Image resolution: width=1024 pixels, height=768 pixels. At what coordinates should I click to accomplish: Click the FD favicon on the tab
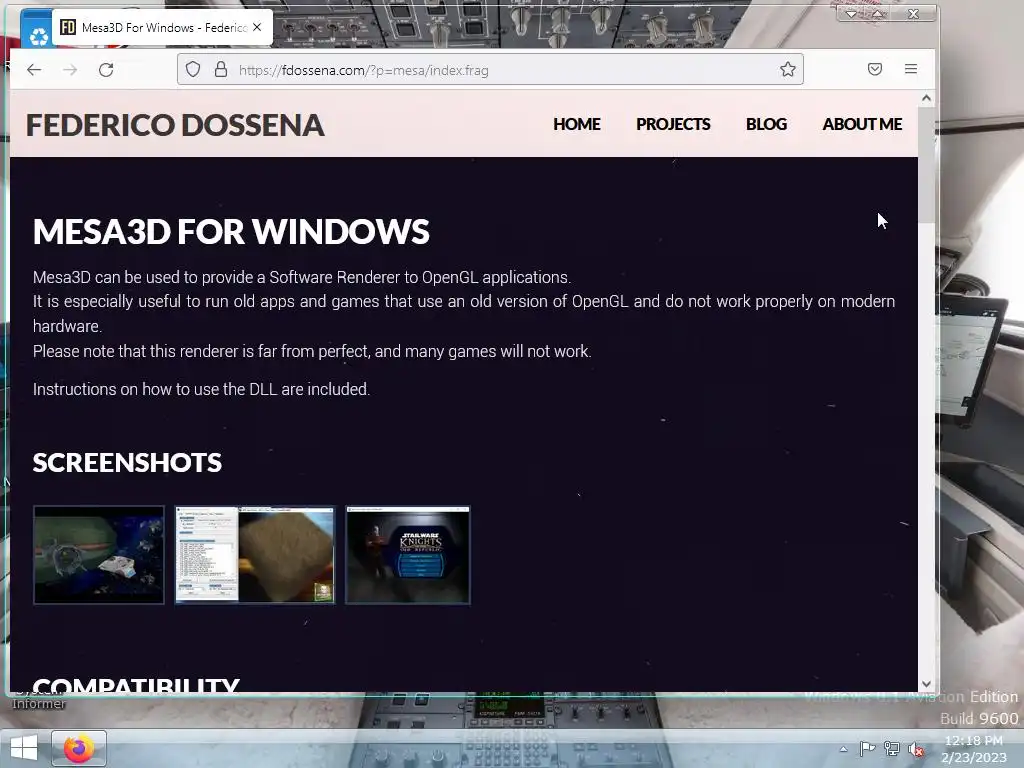[68, 27]
